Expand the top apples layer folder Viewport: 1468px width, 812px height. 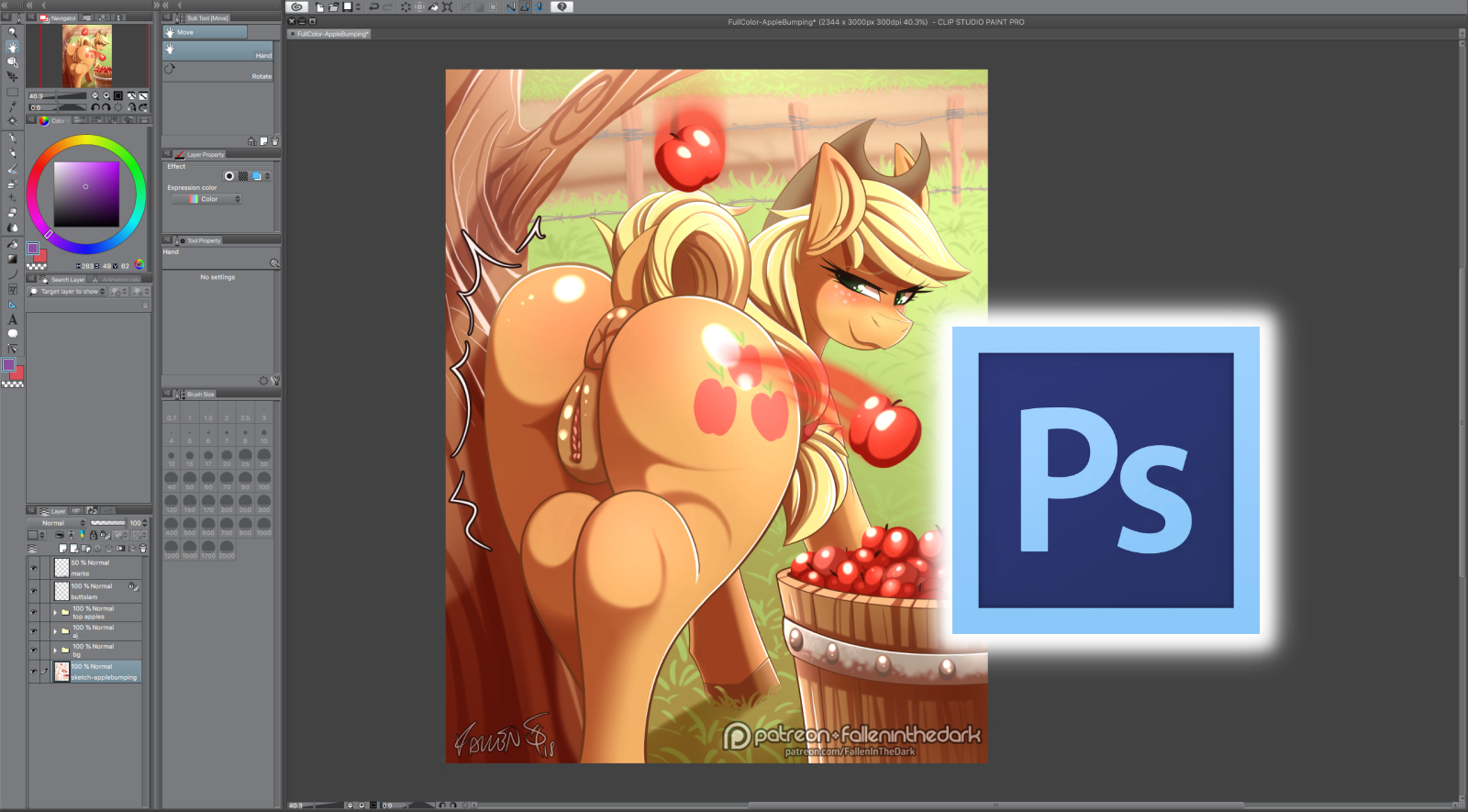[x=55, y=612]
